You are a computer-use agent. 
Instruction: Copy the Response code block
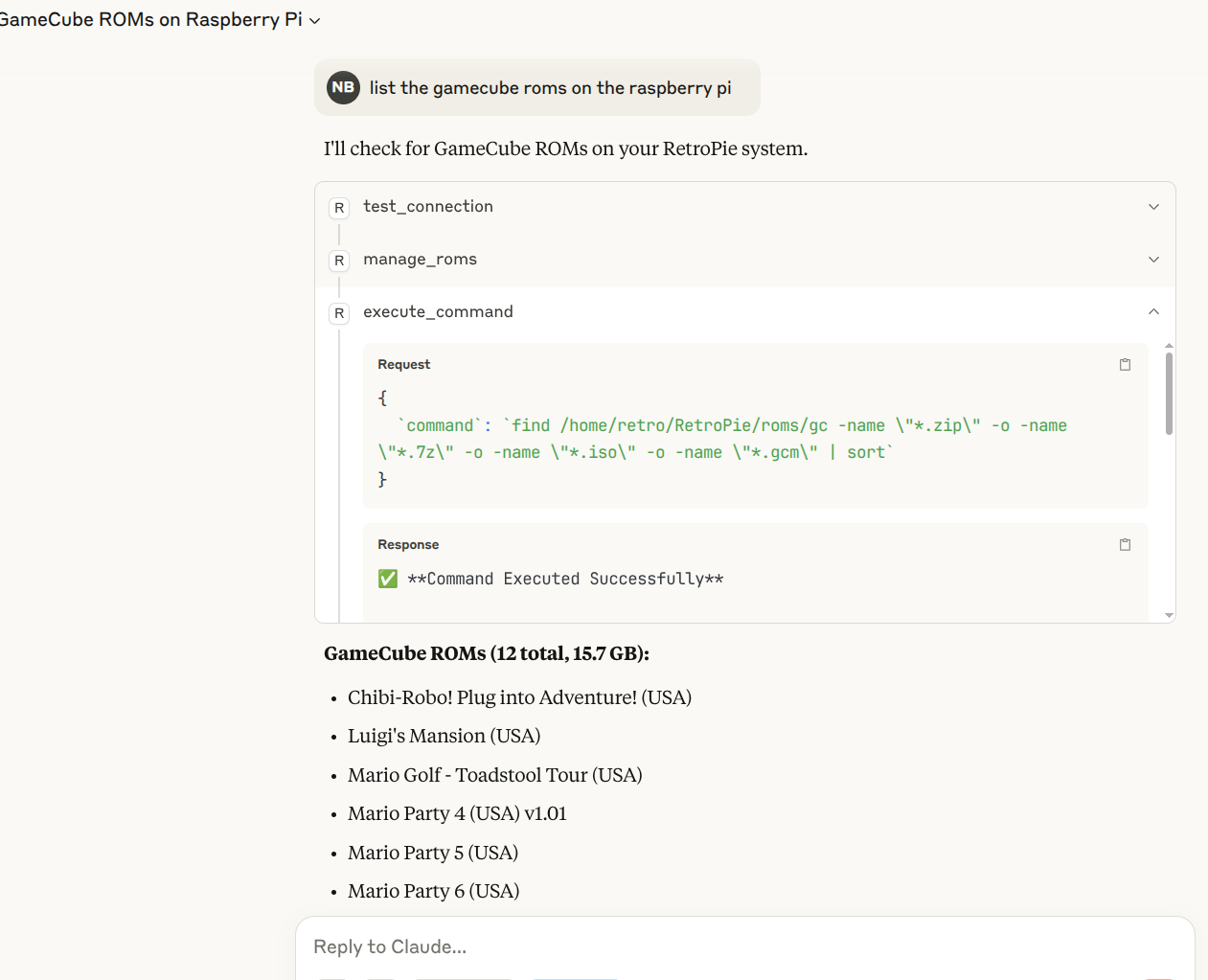pyautogui.click(x=1125, y=544)
